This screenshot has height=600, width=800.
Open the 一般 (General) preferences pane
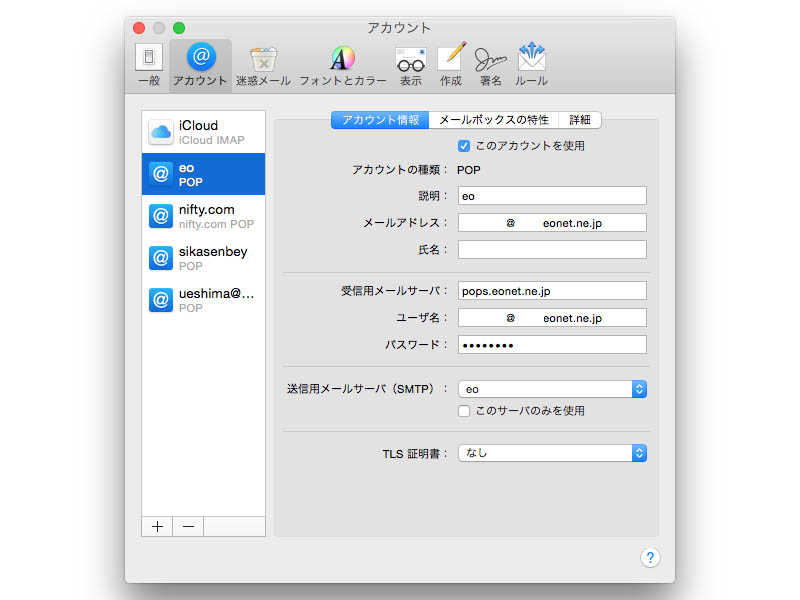click(149, 65)
